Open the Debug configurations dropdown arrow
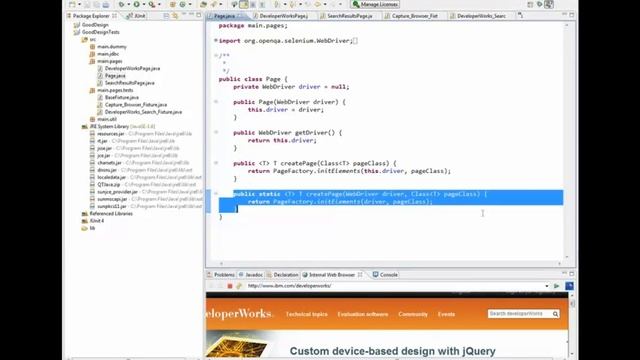The image size is (640, 360). pyautogui.click(x=128, y=4)
